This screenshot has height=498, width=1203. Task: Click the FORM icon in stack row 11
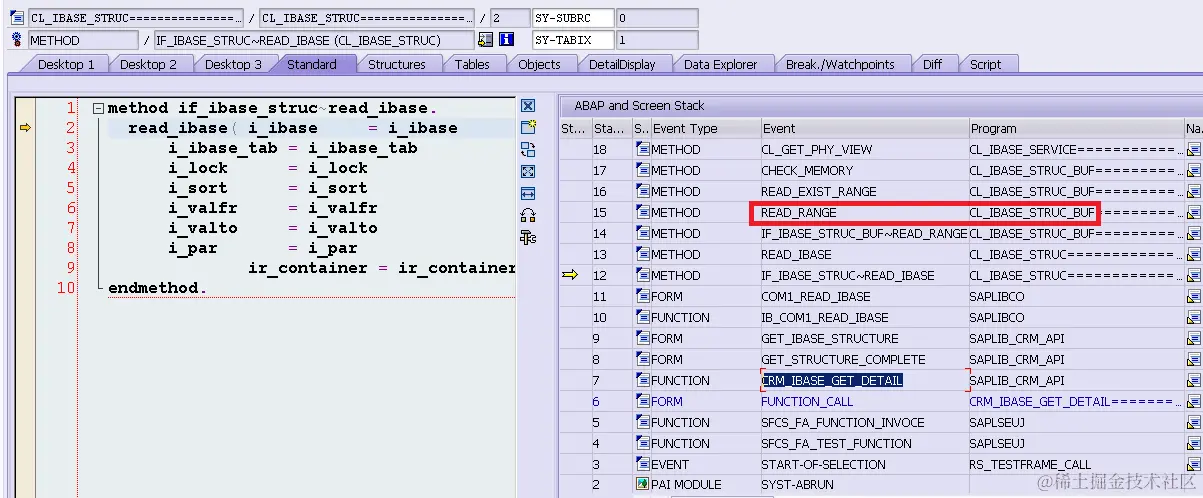(x=643, y=297)
